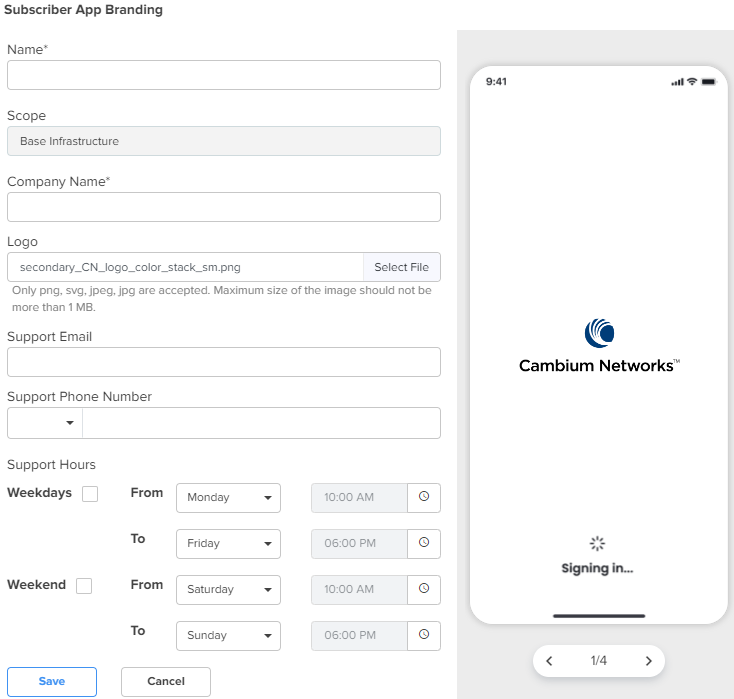Screen dimensions: 734x699
Task: Open clock picker for Weekend To time
Action: coord(423,635)
